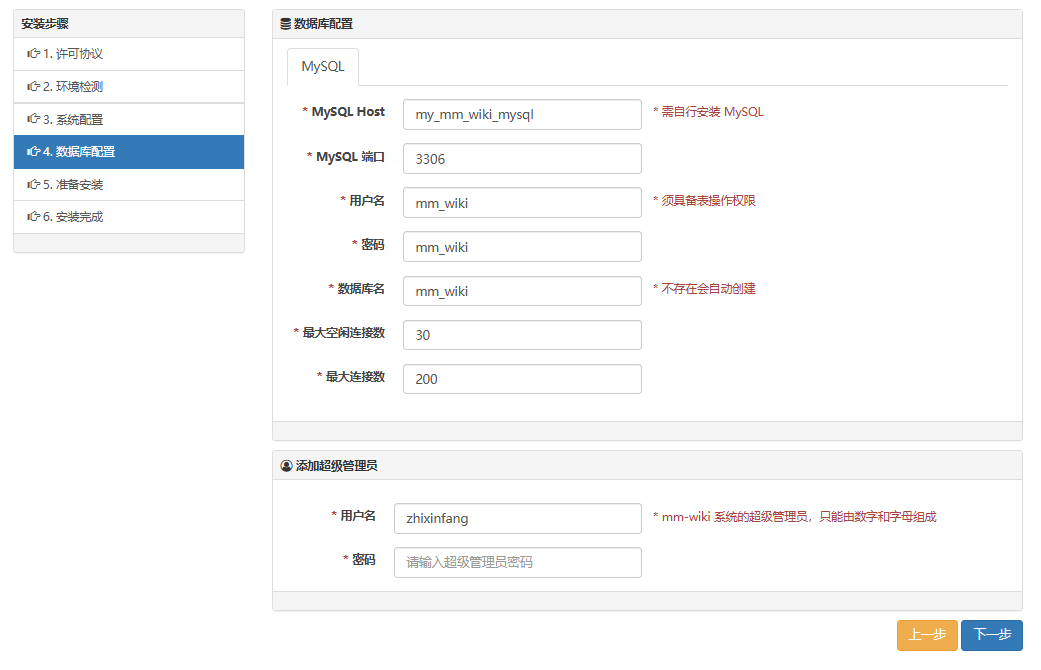Open step 5 准备安装
The height and width of the screenshot is (670, 1041).
pyautogui.click(x=129, y=185)
